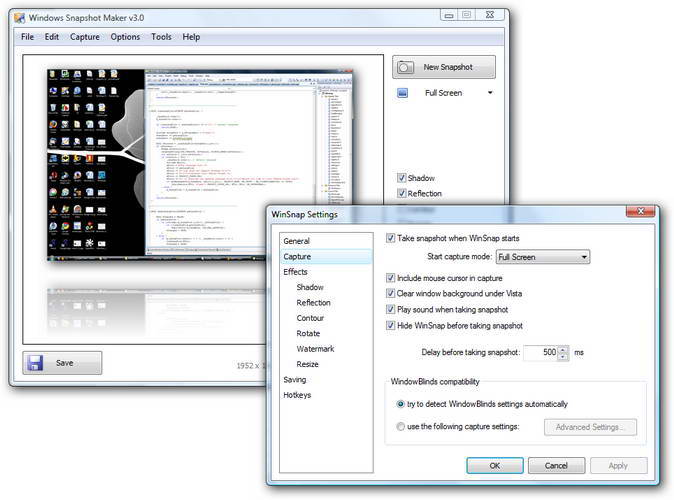Confirm settings with the OK button

click(x=495, y=466)
